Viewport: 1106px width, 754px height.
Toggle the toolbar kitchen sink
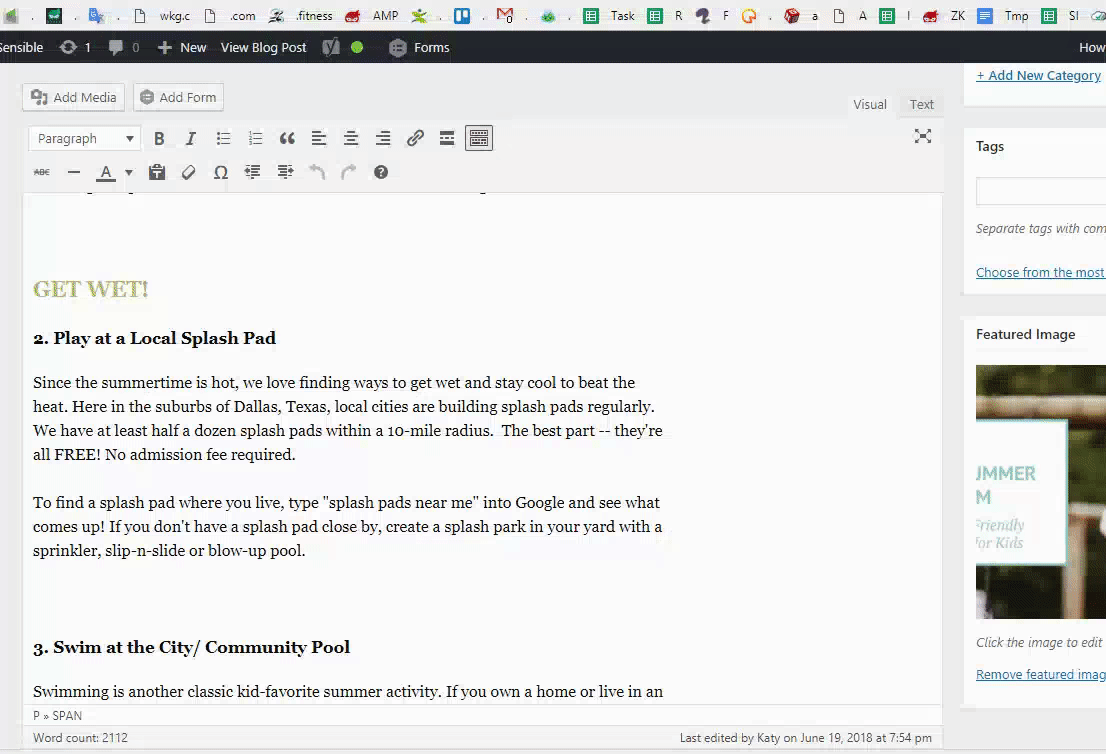click(x=479, y=138)
